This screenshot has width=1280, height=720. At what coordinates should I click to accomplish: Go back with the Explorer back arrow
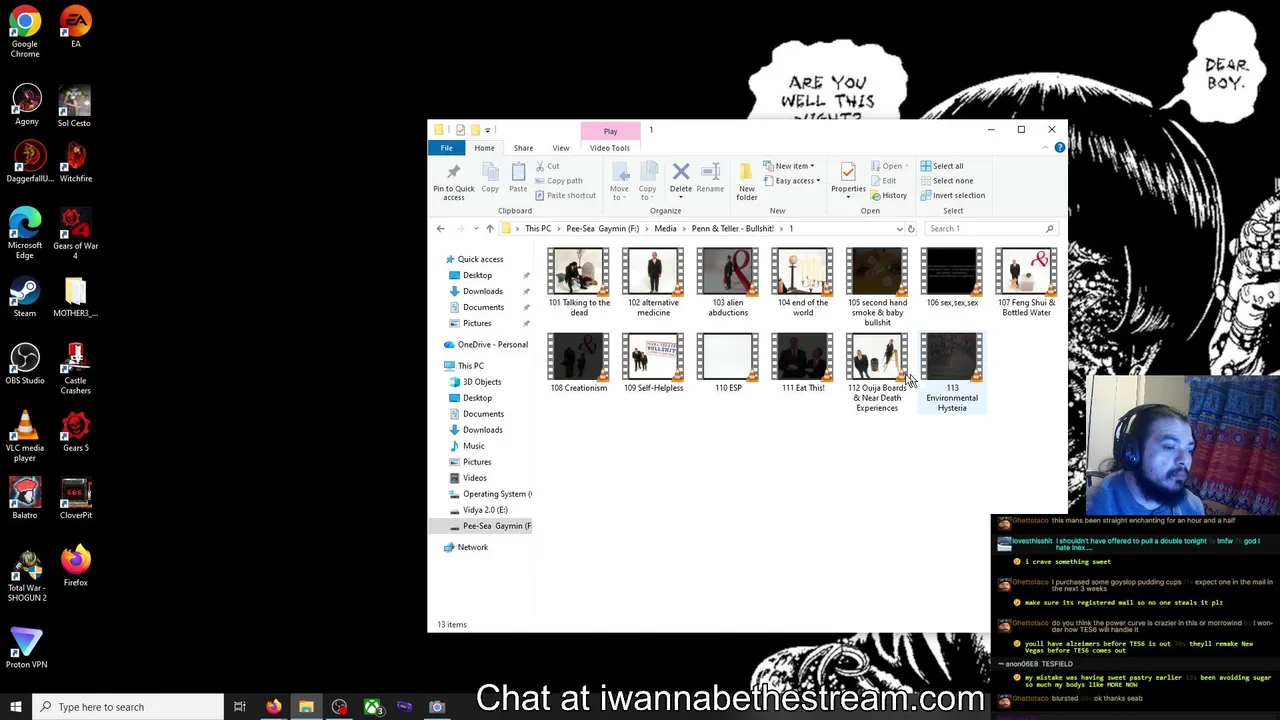click(x=440, y=229)
